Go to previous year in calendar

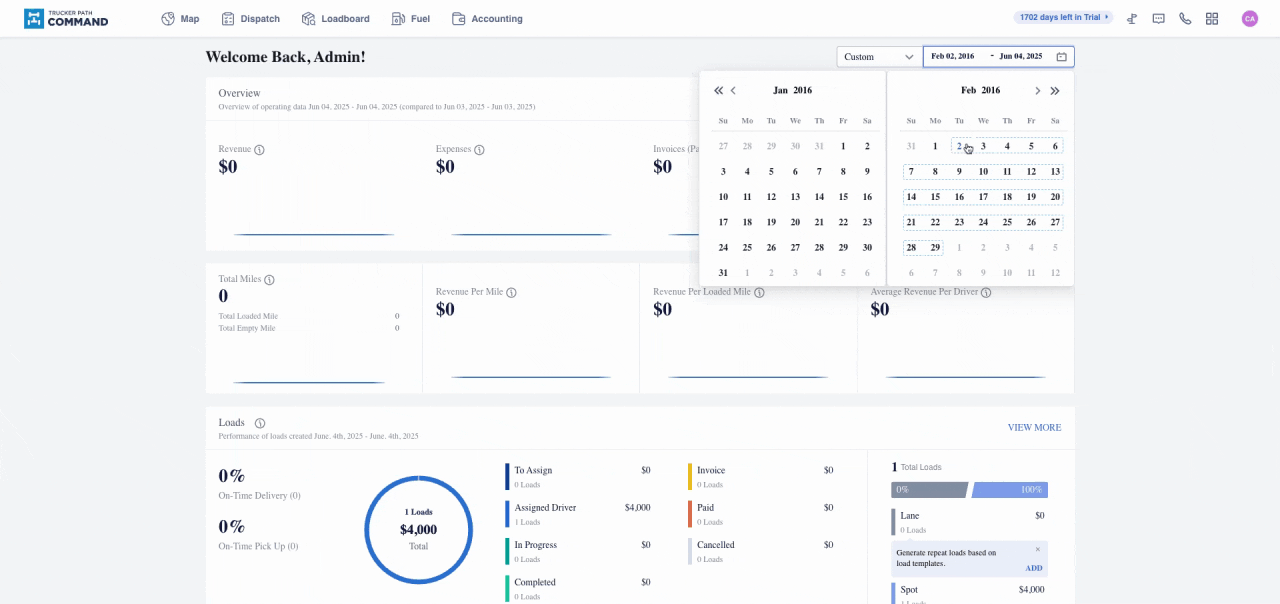point(718,91)
